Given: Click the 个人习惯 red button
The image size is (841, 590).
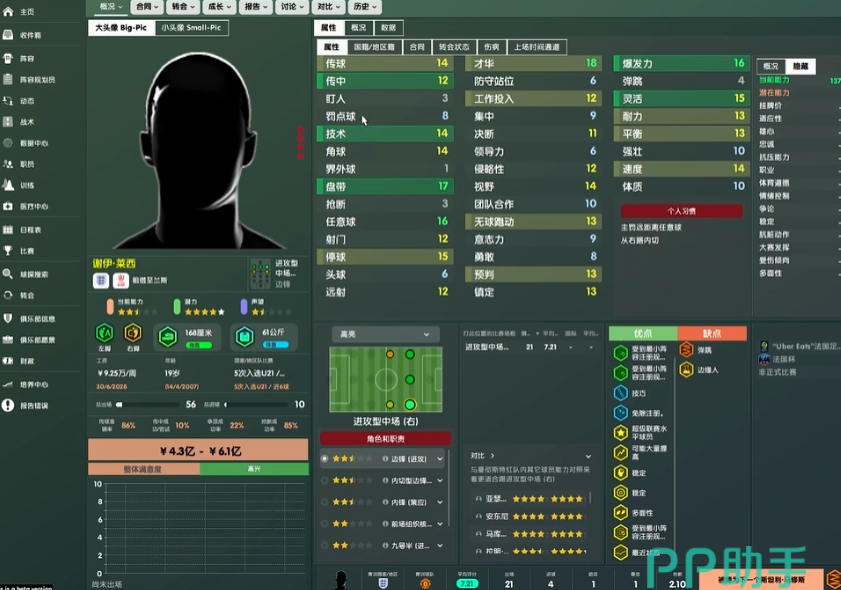Looking at the screenshot, I should [680, 211].
